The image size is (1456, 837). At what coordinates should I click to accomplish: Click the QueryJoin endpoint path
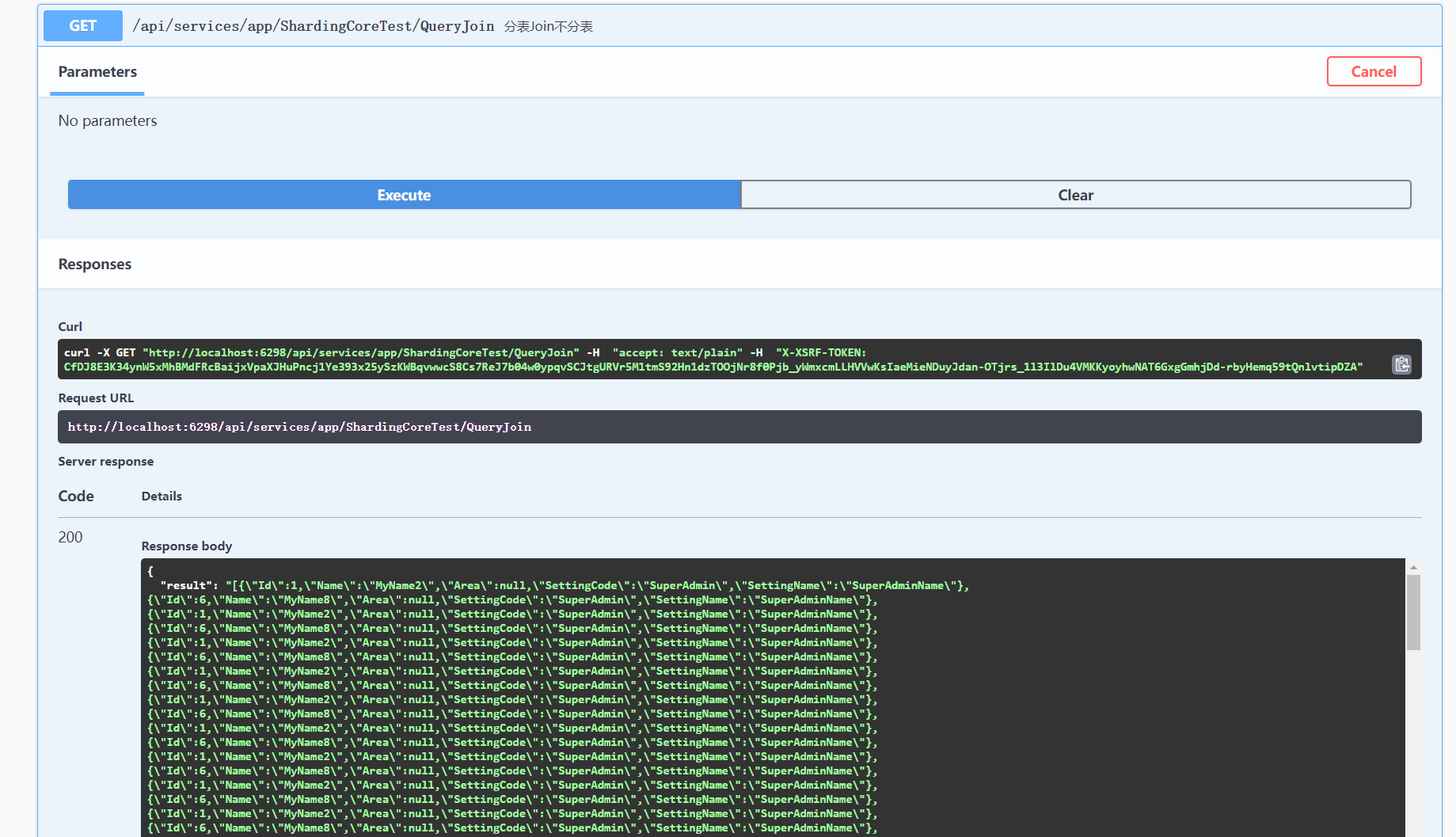[x=314, y=26]
